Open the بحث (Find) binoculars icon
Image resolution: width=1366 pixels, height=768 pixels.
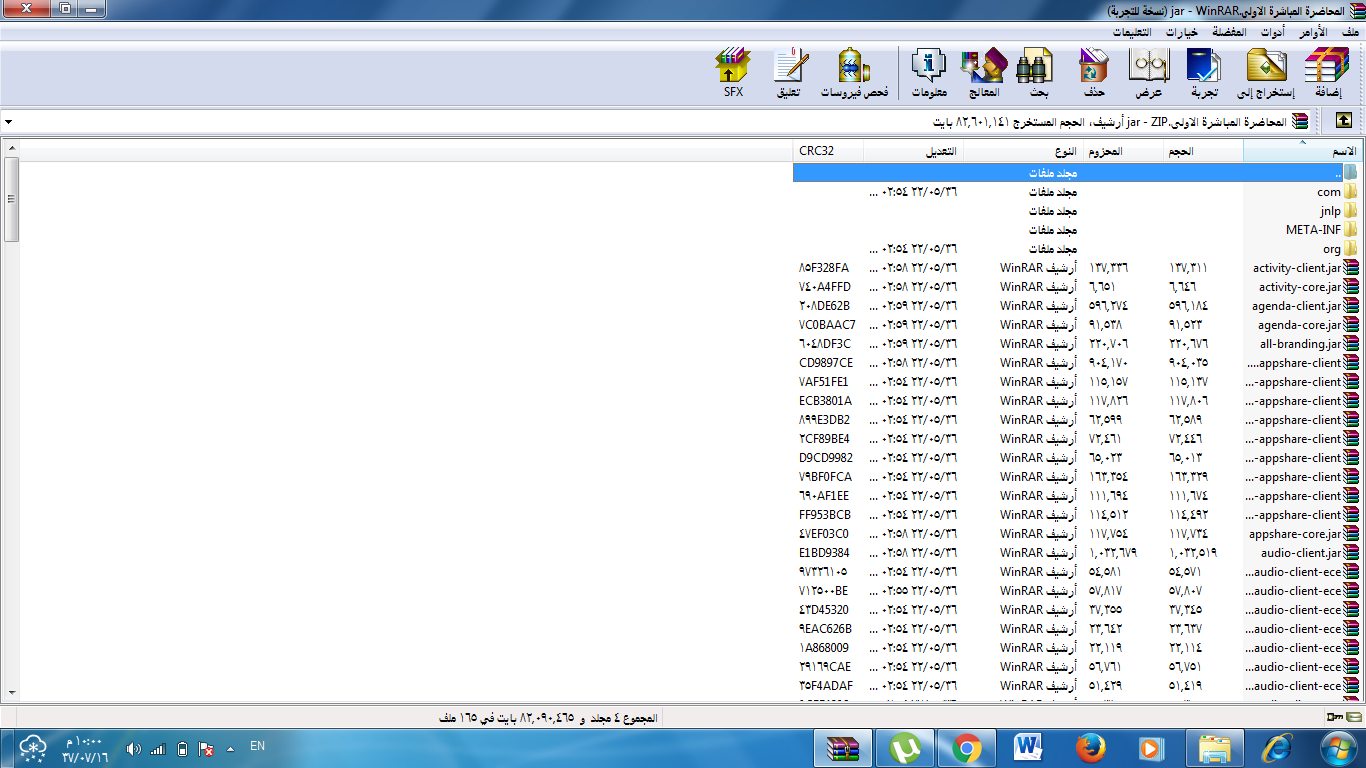1035,73
